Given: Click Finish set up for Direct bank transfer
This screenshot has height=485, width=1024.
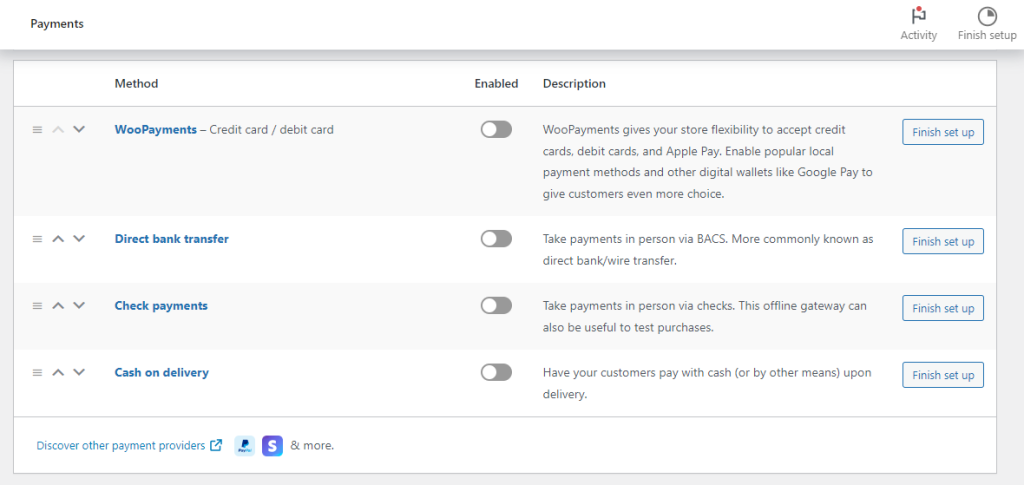Looking at the screenshot, I should [942, 241].
